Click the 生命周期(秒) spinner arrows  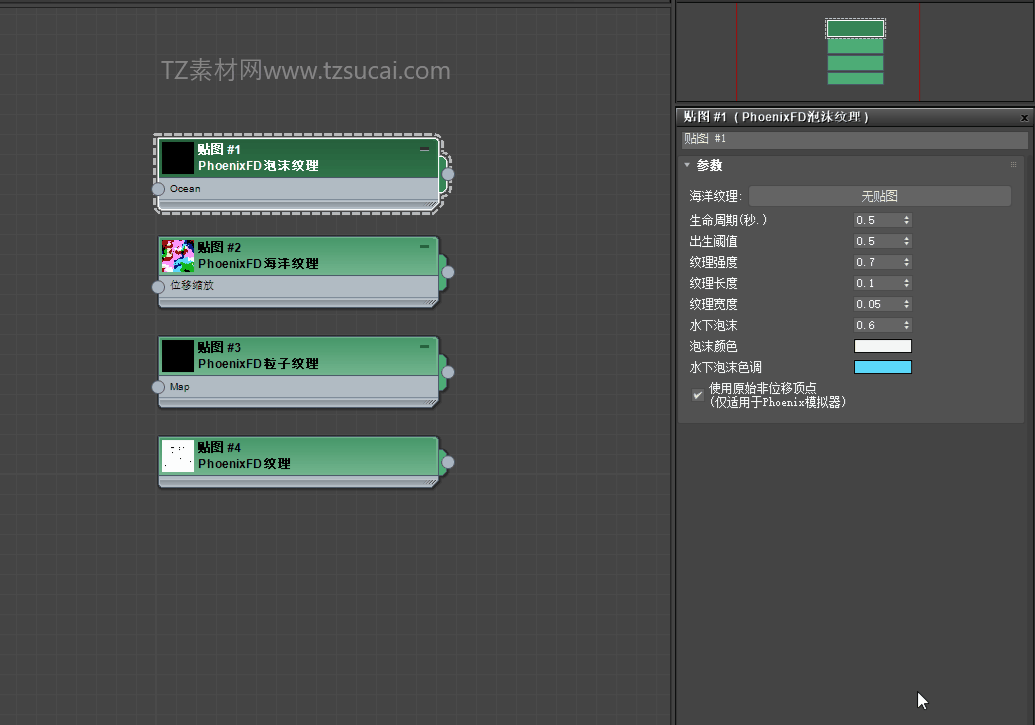pyautogui.click(x=907, y=220)
